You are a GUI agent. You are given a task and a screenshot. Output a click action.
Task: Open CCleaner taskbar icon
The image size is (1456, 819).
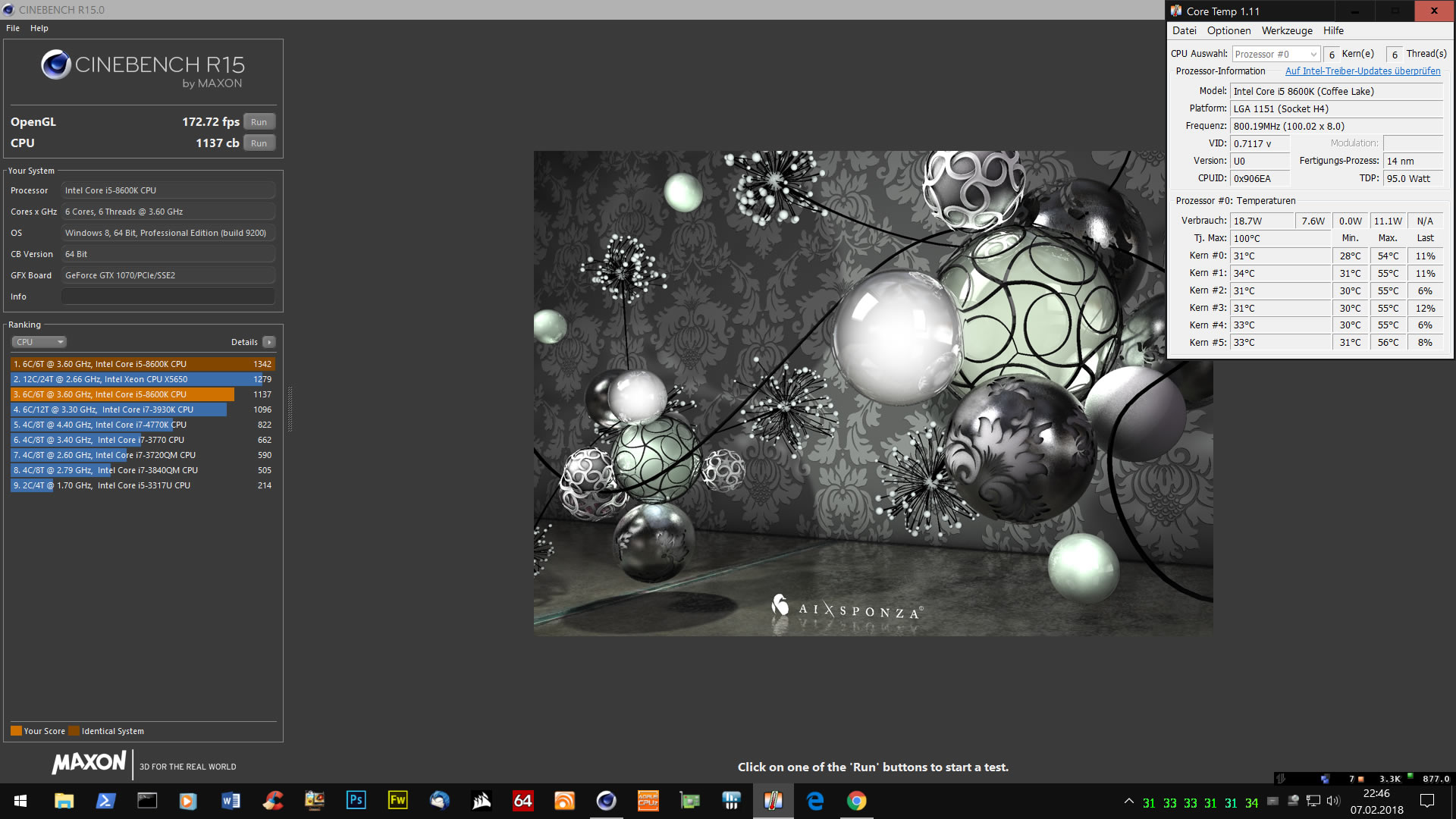(x=273, y=801)
